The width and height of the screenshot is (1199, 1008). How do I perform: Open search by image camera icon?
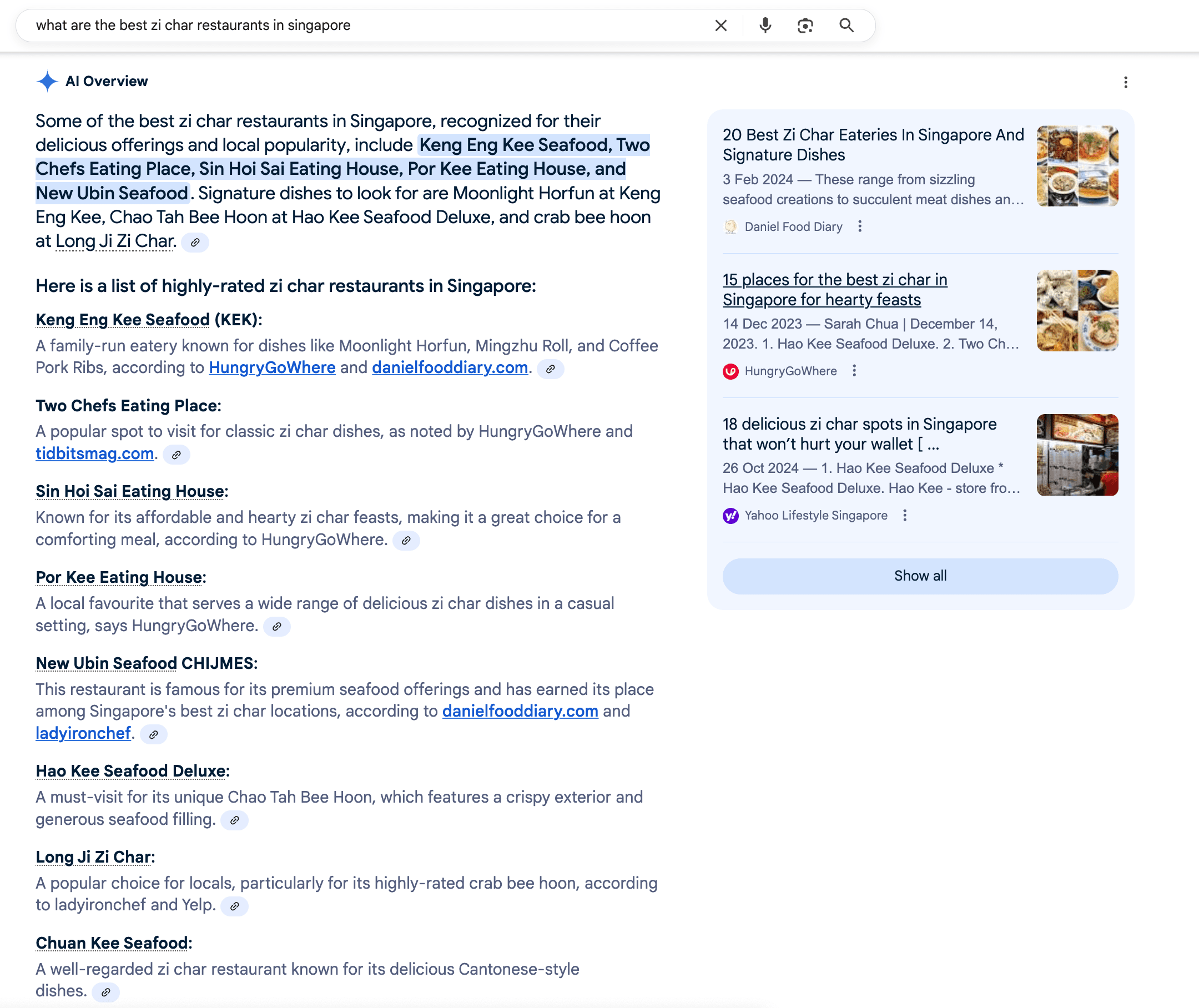805,26
